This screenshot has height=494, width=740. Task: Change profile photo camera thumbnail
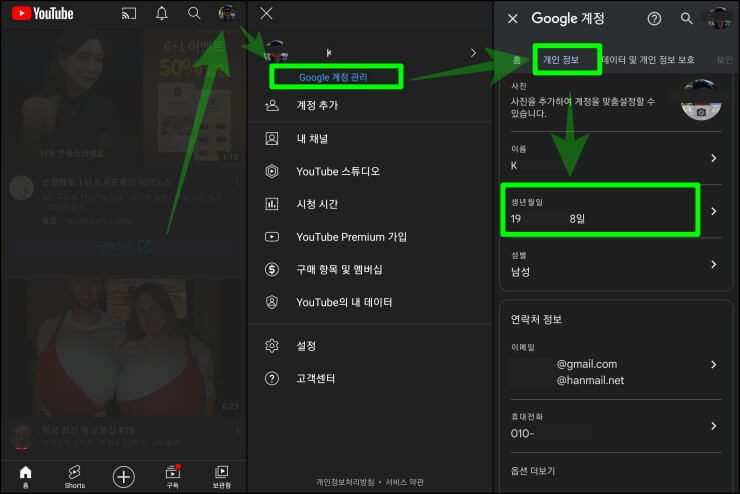pyautogui.click(x=701, y=100)
